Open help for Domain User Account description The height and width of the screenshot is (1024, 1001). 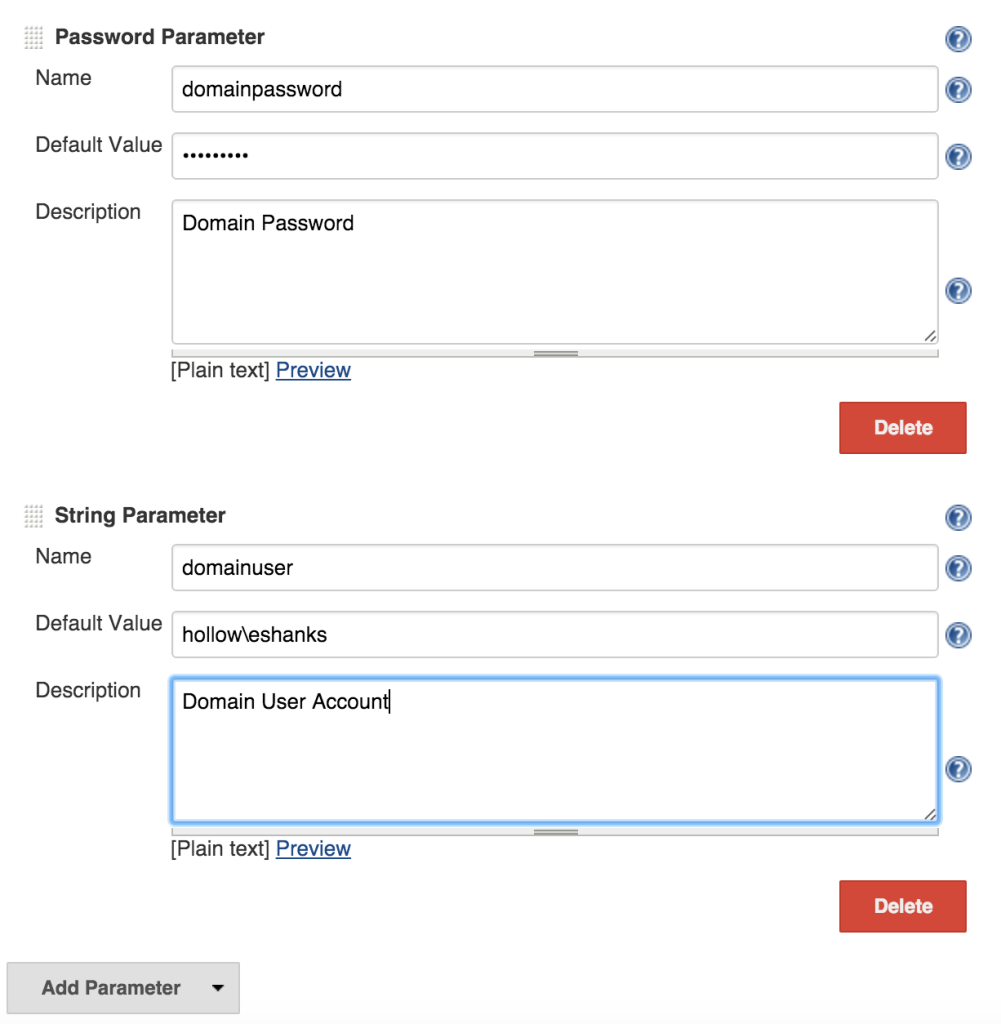pyautogui.click(x=958, y=768)
